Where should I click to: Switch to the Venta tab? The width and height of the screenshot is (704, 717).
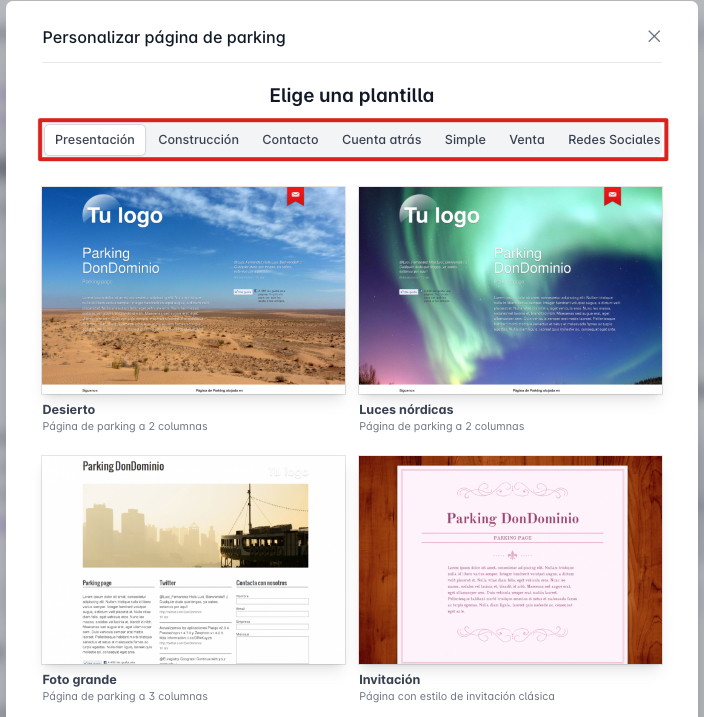click(x=526, y=140)
